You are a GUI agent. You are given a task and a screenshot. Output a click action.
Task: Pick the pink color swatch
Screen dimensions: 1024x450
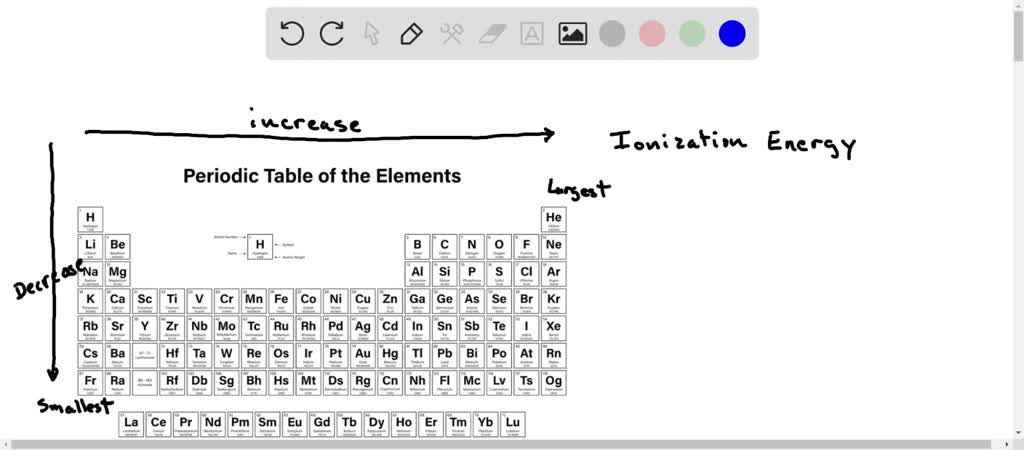click(x=652, y=34)
